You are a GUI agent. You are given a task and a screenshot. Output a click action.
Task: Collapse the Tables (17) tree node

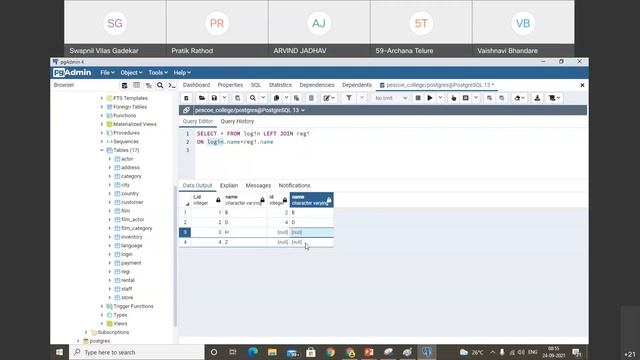pyautogui.click(x=102, y=150)
